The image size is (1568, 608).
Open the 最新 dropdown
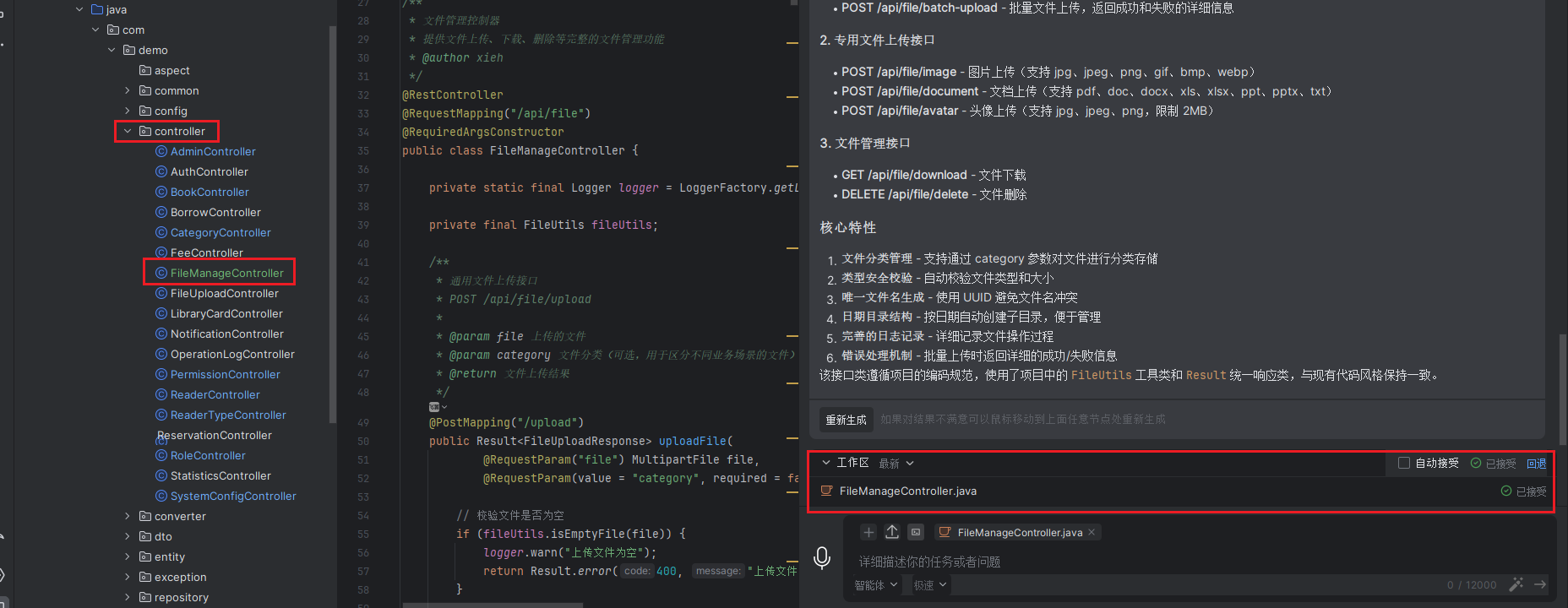click(x=896, y=464)
